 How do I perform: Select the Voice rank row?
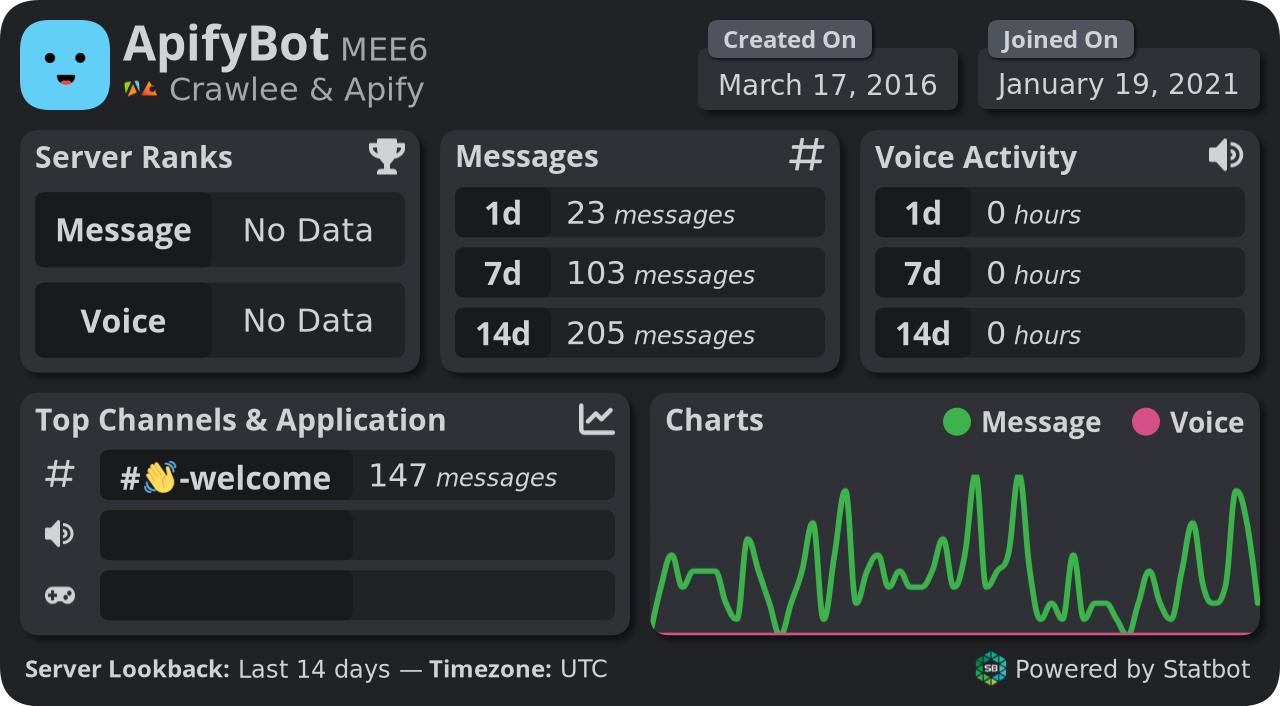[220, 320]
